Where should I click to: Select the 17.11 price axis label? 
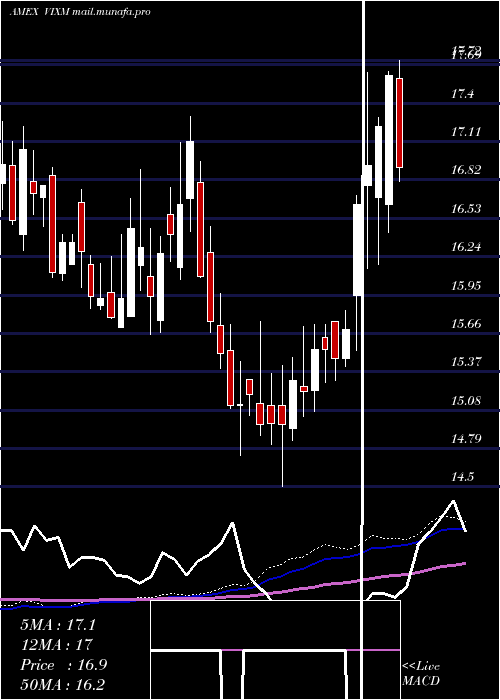point(466,132)
